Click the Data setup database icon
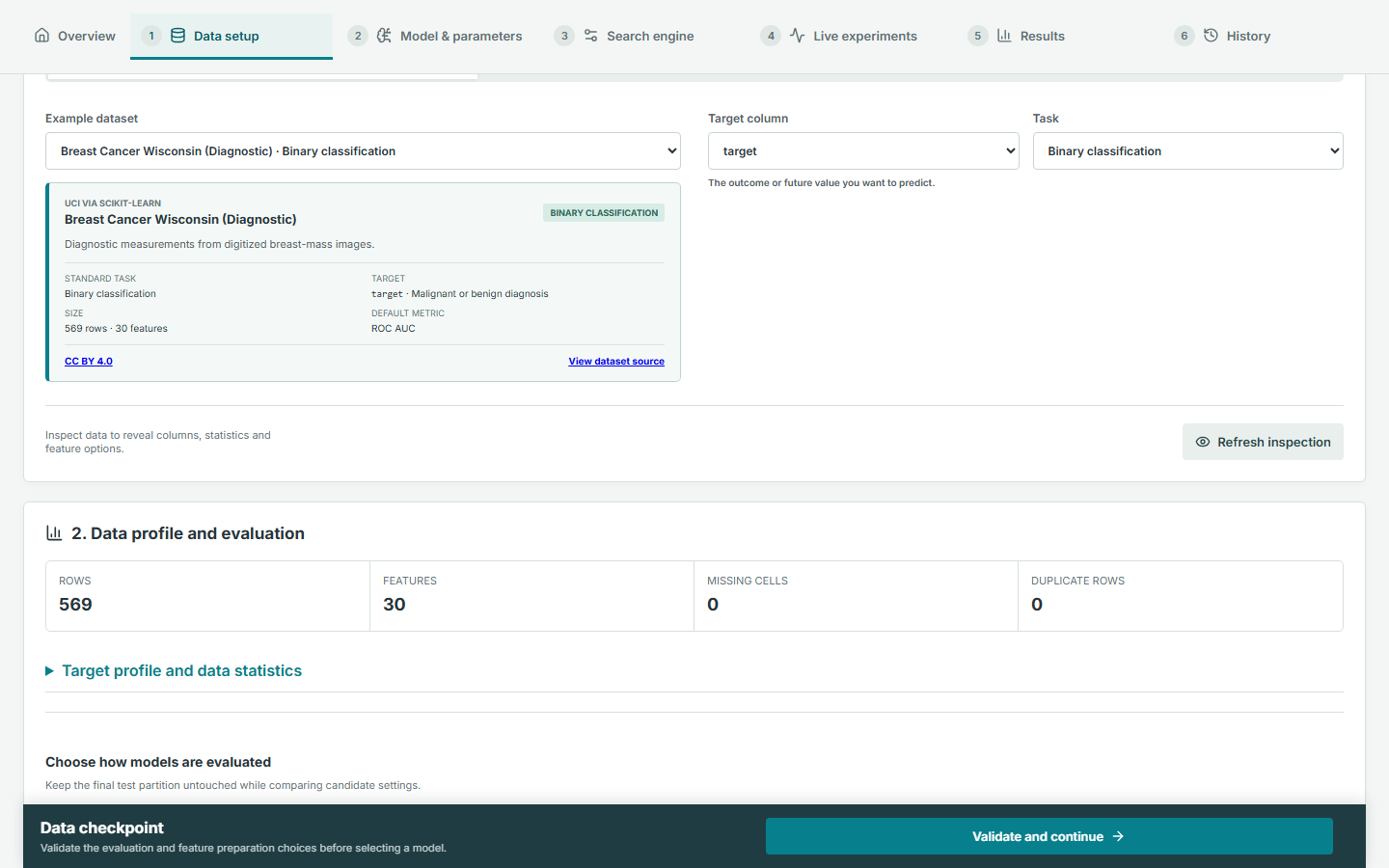 [x=177, y=36]
